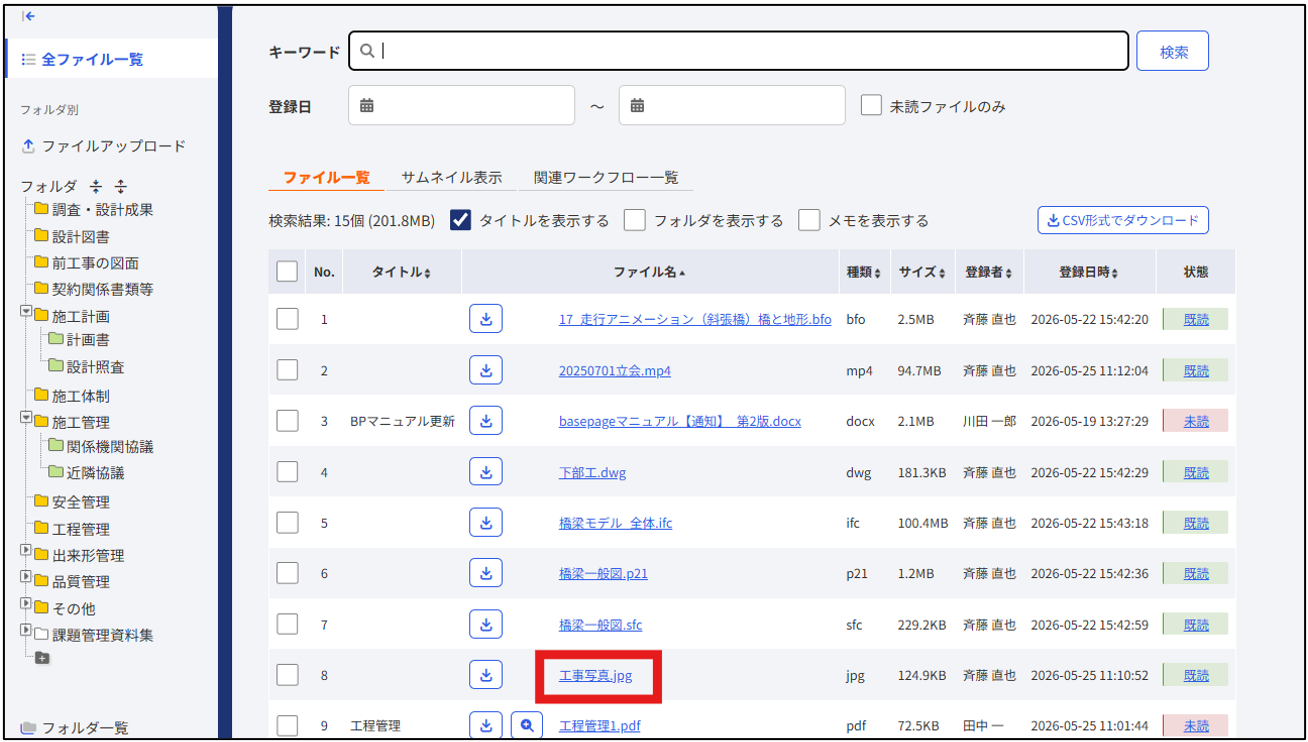Expand the 課題管理資料集 folder node

[x=26, y=630]
